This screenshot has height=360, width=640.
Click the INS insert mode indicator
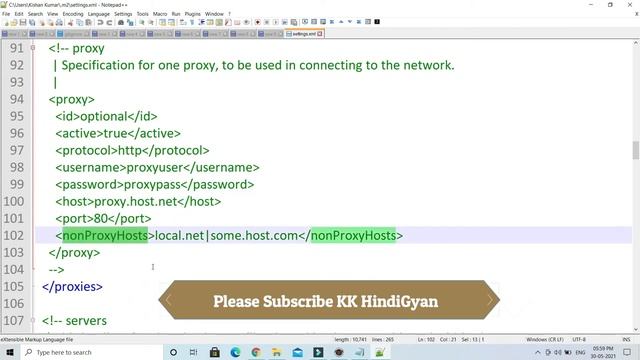pos(626,339)
